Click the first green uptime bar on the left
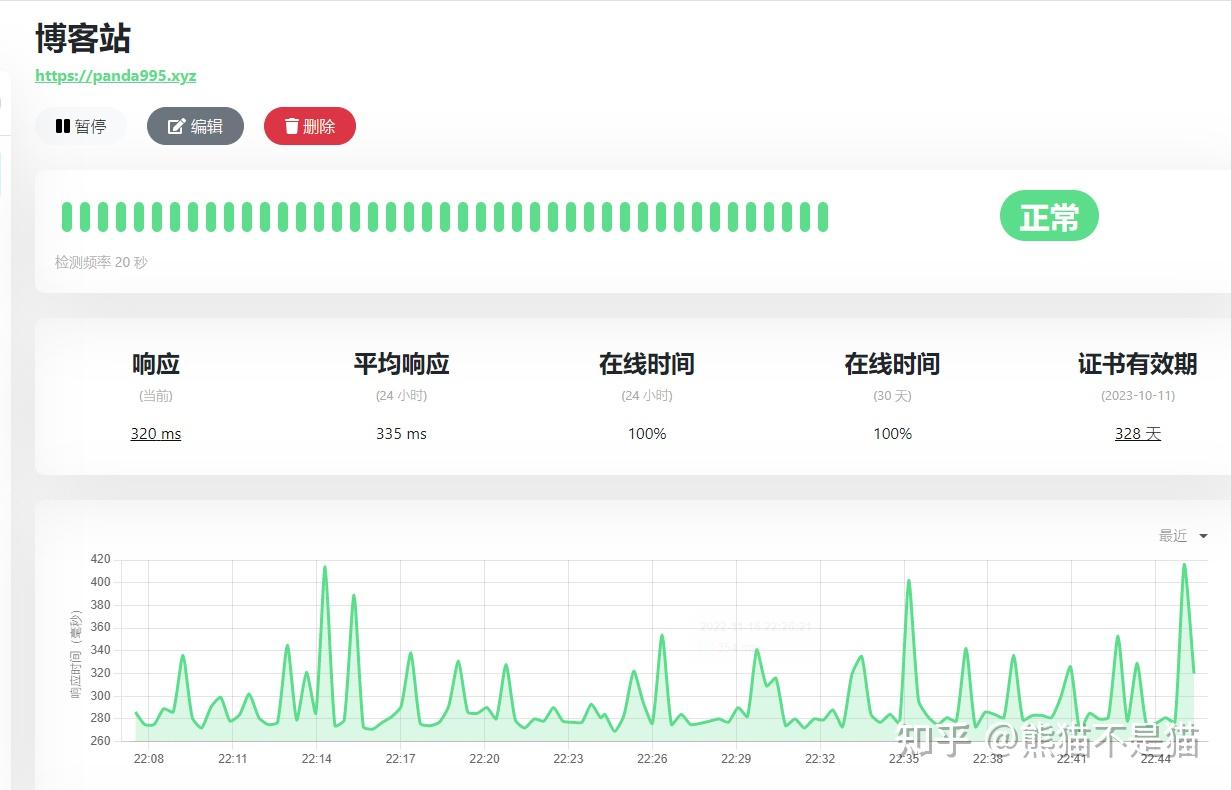 66,215
